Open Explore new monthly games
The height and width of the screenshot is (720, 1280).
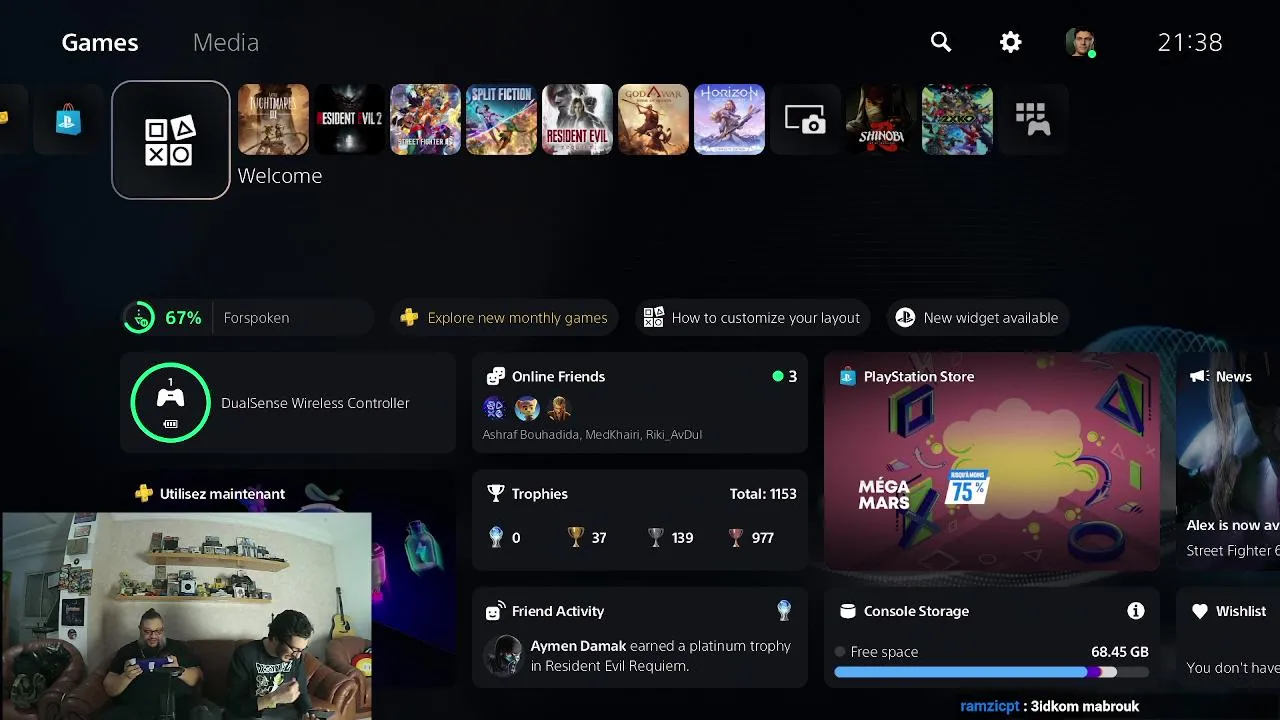coord(504,318)
